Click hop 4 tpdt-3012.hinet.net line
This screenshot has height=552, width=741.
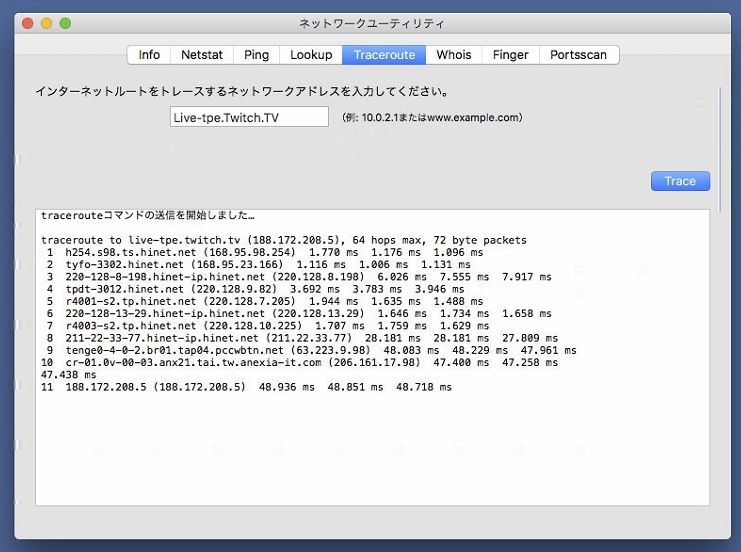[x=255, y=289]
